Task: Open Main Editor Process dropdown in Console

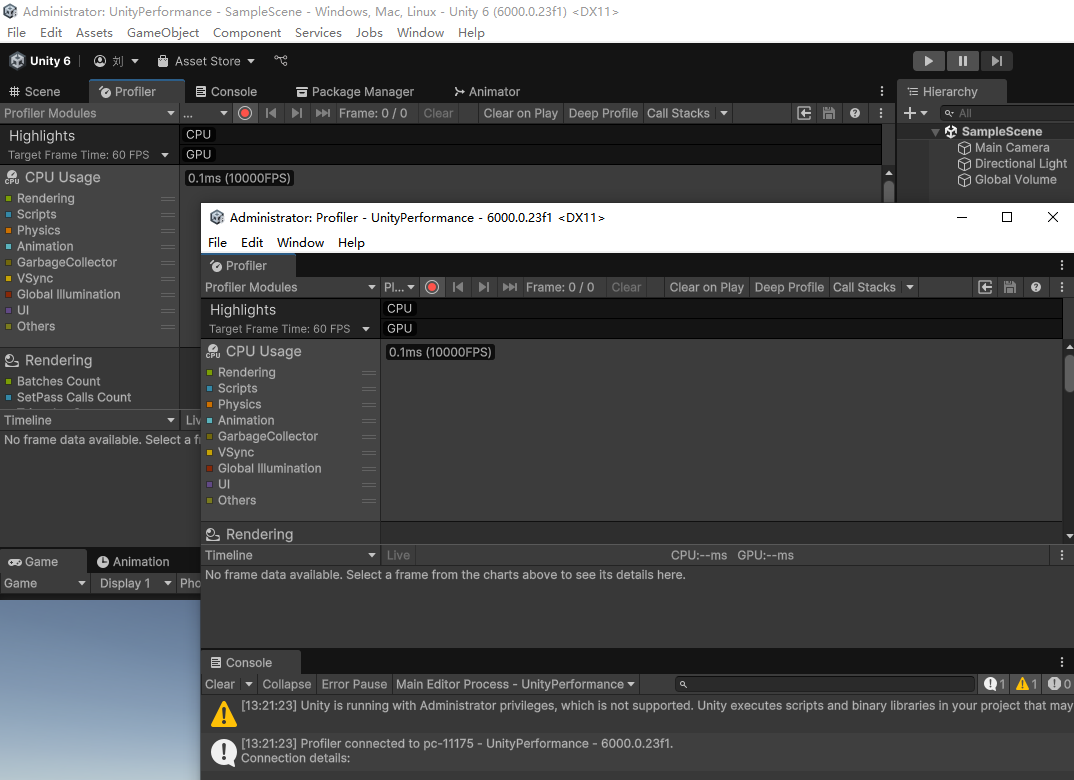Action: pyautogui.click(x=515, y=684)
